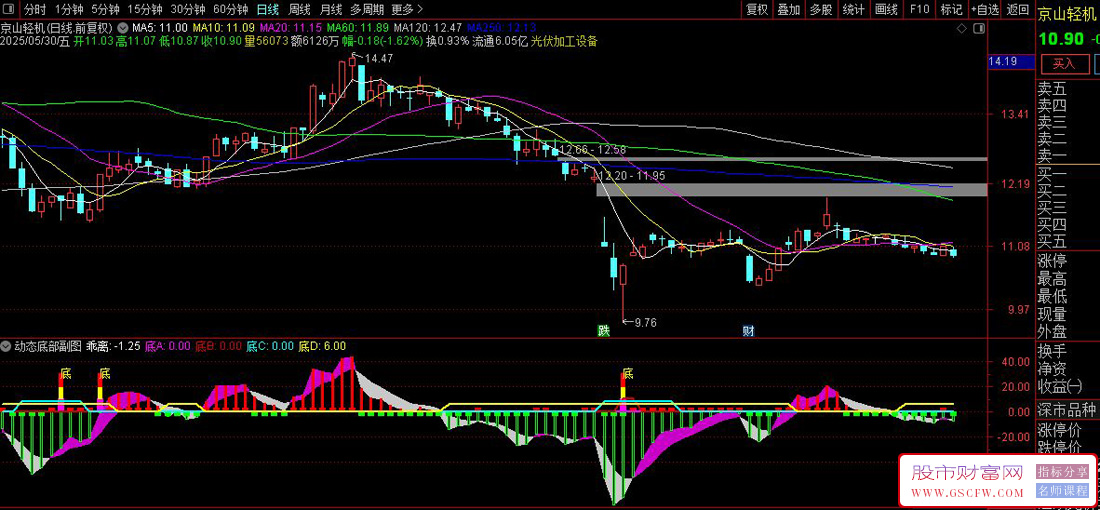Click the 叠加 overlay tool
The image size is (1100, 510).
click(x=789, y=10)
